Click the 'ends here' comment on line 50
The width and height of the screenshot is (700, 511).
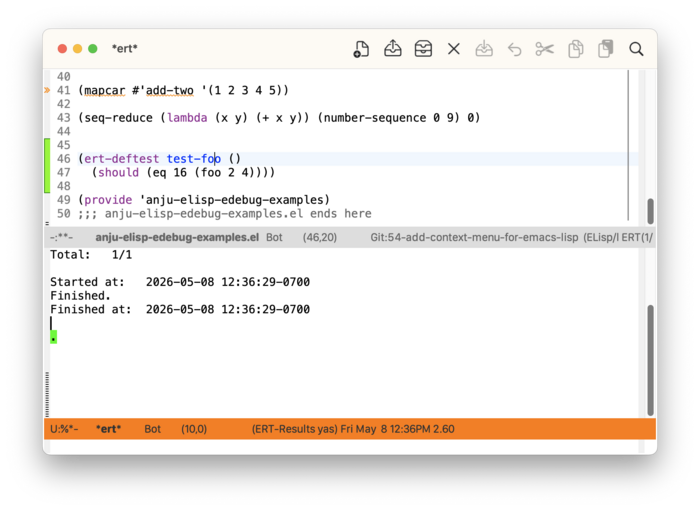coord(341,214)
